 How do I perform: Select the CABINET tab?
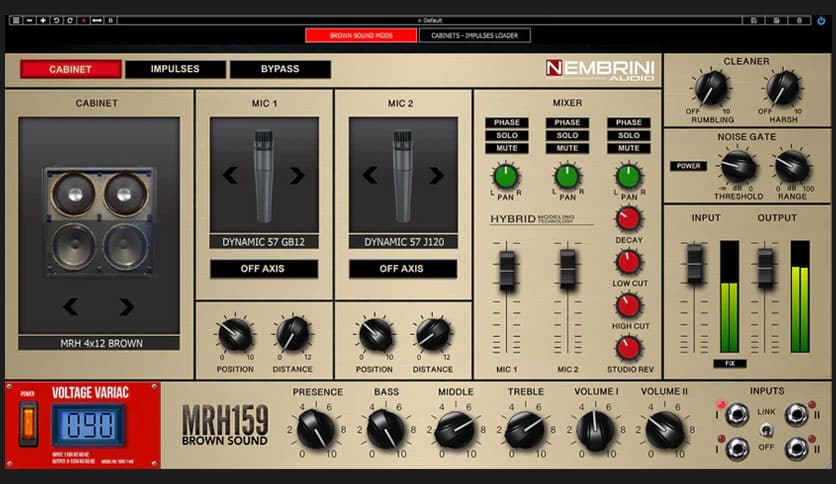(70, 69)
